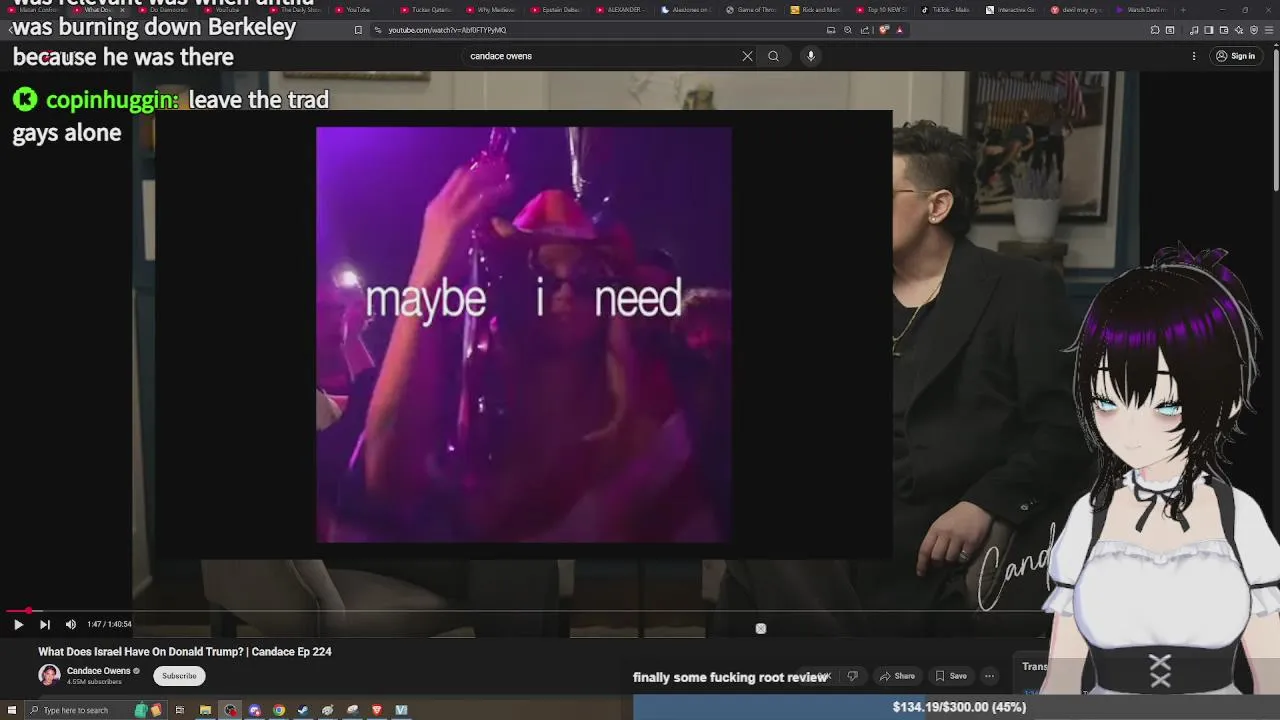Bookmark this page from the address bar
The width and height of the screenshot is (1280, 720).
pyautogui.click(x=358, y=30)
